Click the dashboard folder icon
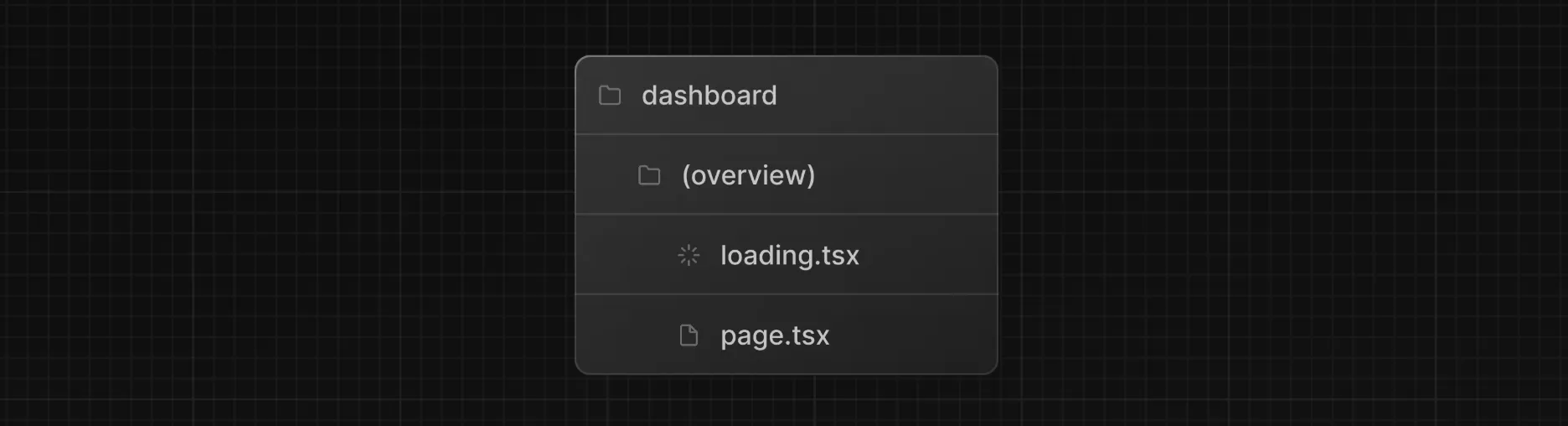The height and width of the screenshot is (426, 1568). (x=610, y=95)
